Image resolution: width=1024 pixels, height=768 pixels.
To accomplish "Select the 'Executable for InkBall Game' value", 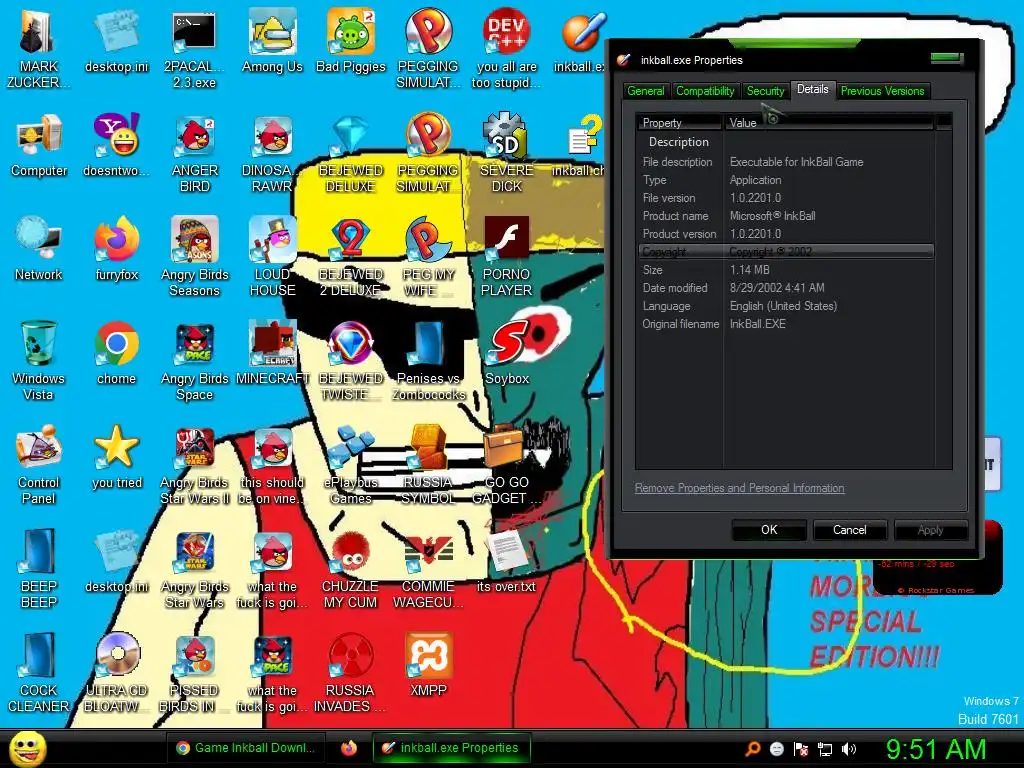I will 797,162.
